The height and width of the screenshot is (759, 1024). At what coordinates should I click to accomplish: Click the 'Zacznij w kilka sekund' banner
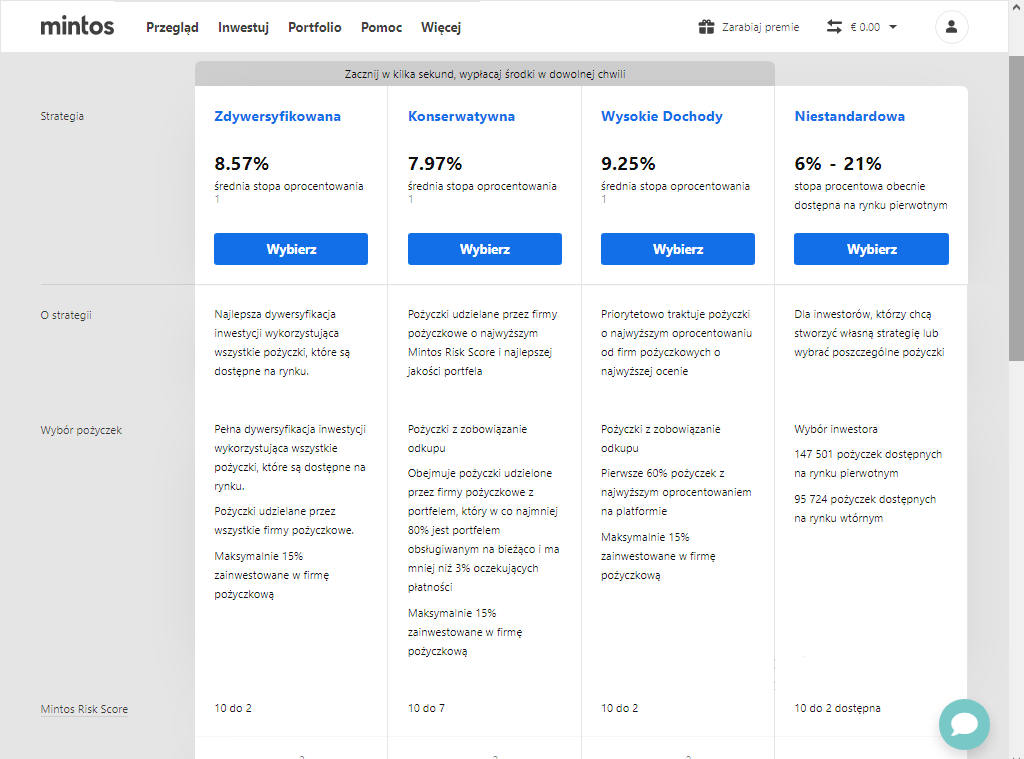tap(485, 74)
